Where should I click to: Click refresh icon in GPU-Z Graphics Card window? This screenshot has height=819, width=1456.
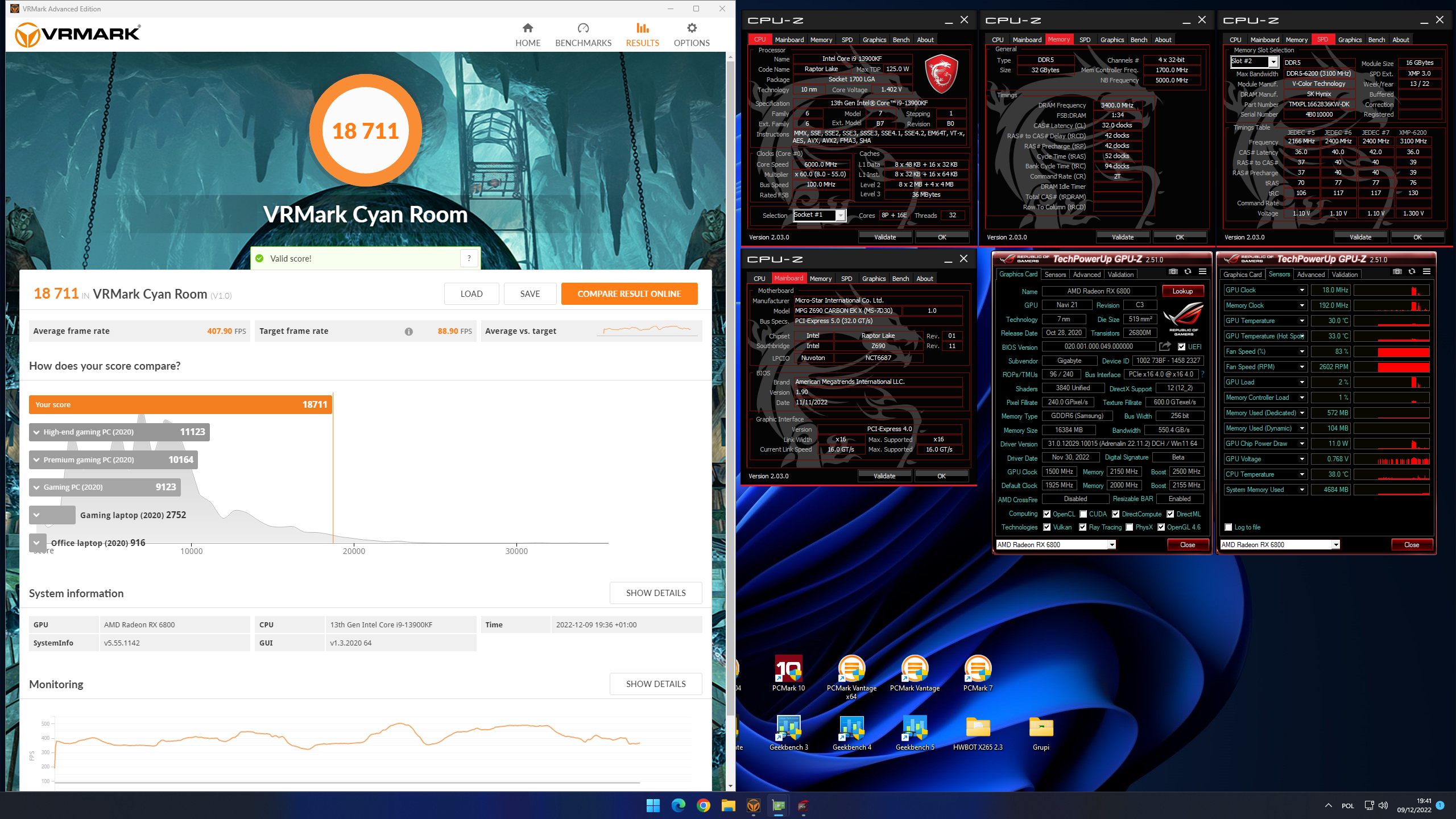1188,272
